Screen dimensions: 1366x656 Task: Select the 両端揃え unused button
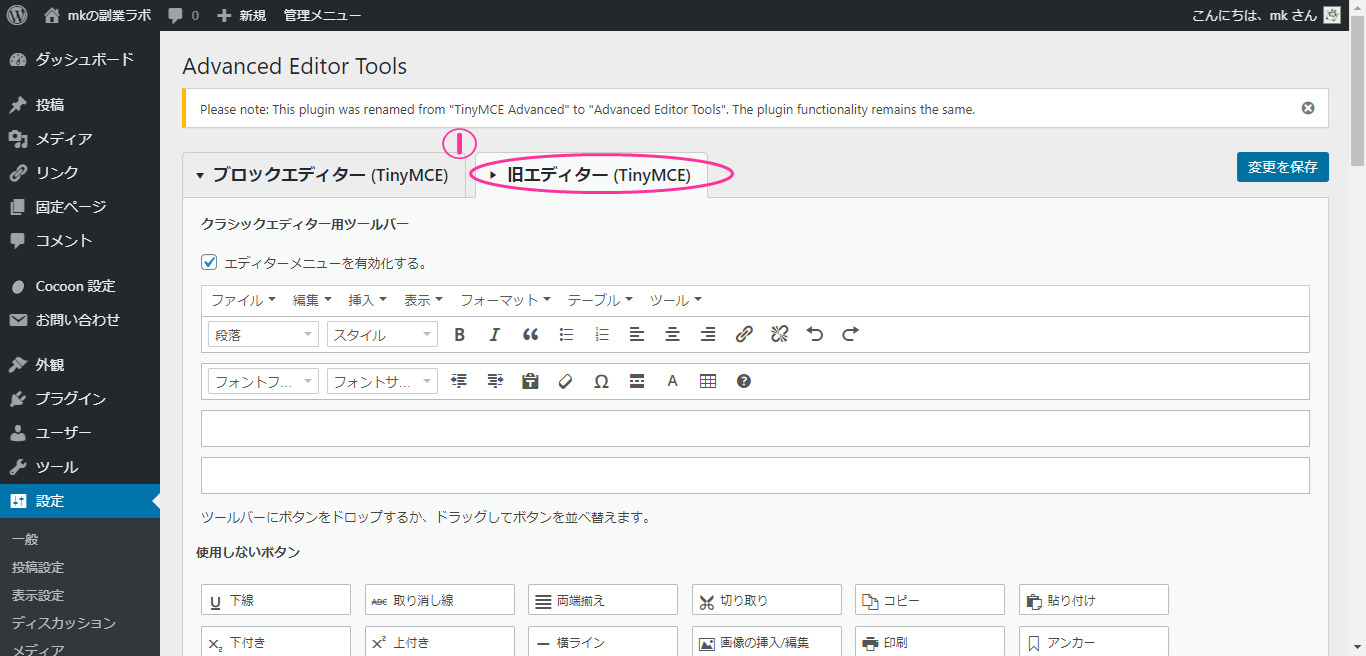coord(603,600)
